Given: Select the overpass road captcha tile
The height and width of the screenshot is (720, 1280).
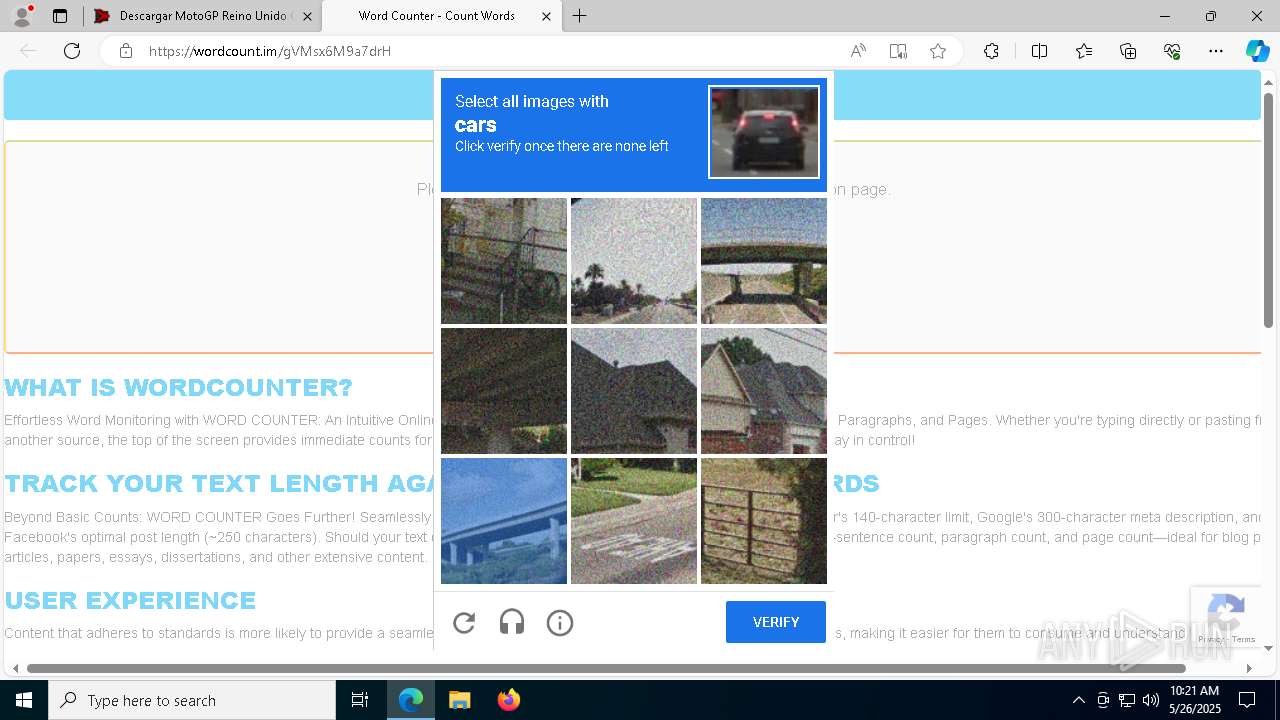Looking at the screenshot, I should pos(764,261).
